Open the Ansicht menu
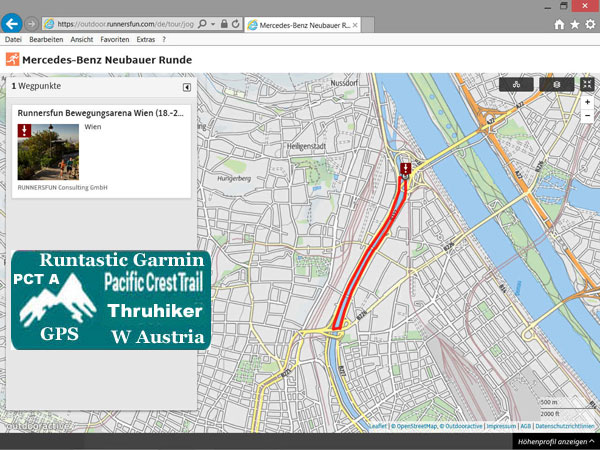Viewport: 600px width, 450px height. coord(82,39)
